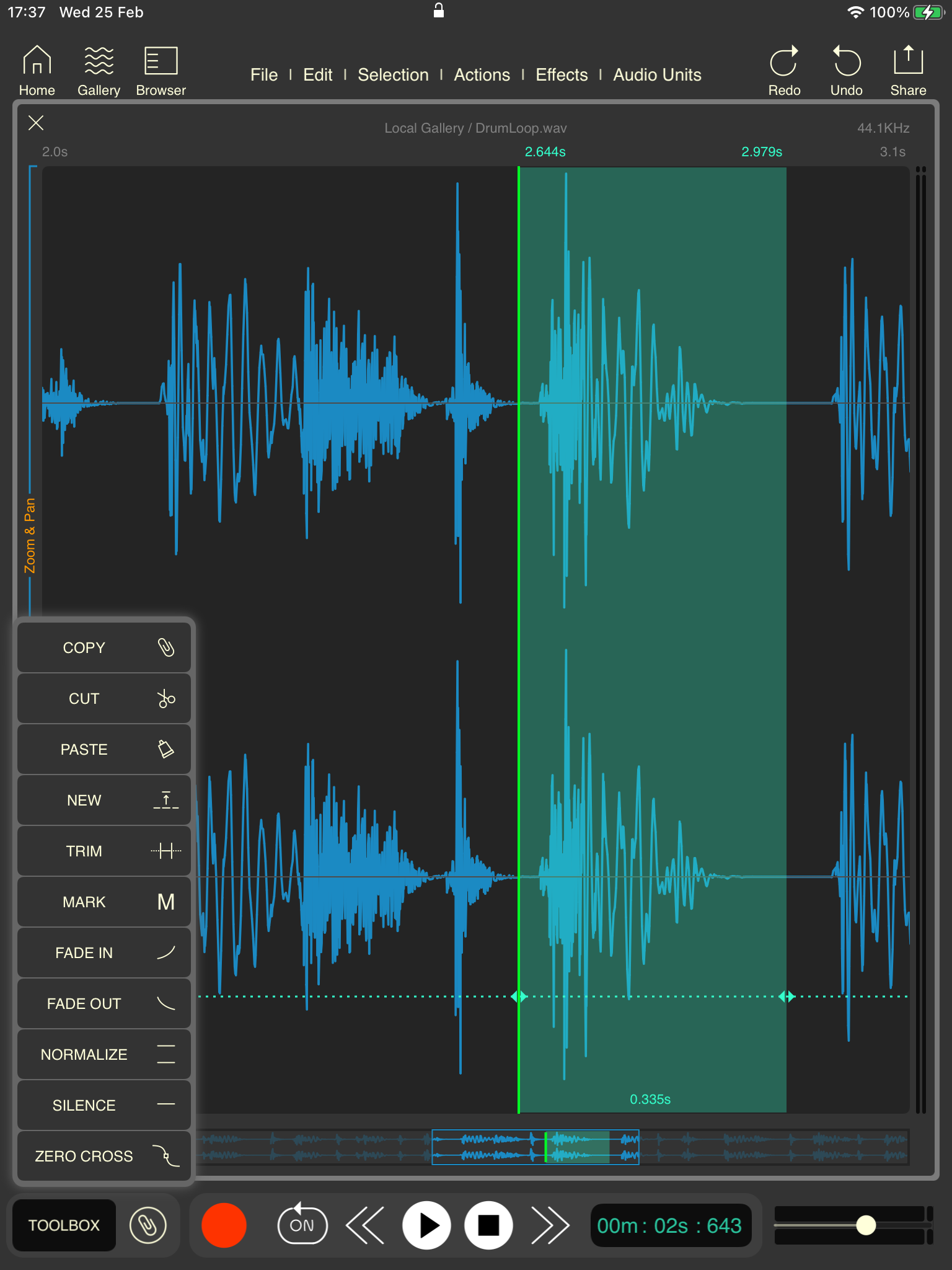Tap the fast-forward double-arrow button
Image resolution: width=952 pixels, height=1270 pixels.
click(x=550, y=1225)
